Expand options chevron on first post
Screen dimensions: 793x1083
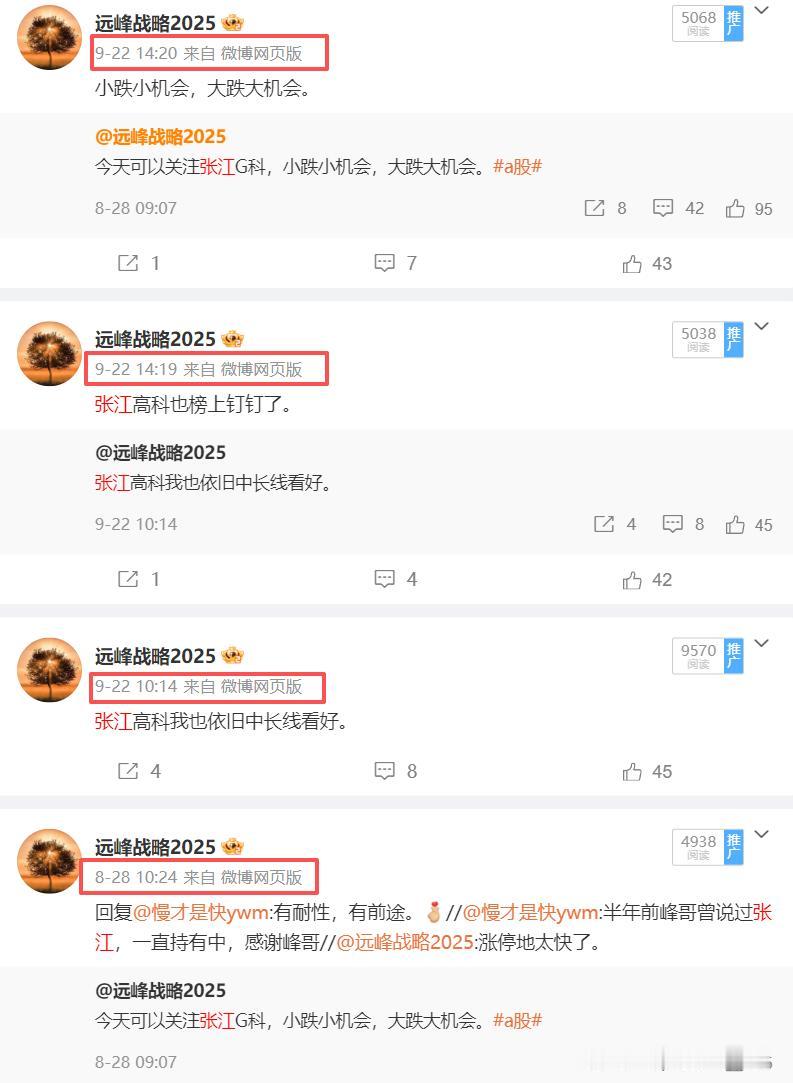(762, 10)
